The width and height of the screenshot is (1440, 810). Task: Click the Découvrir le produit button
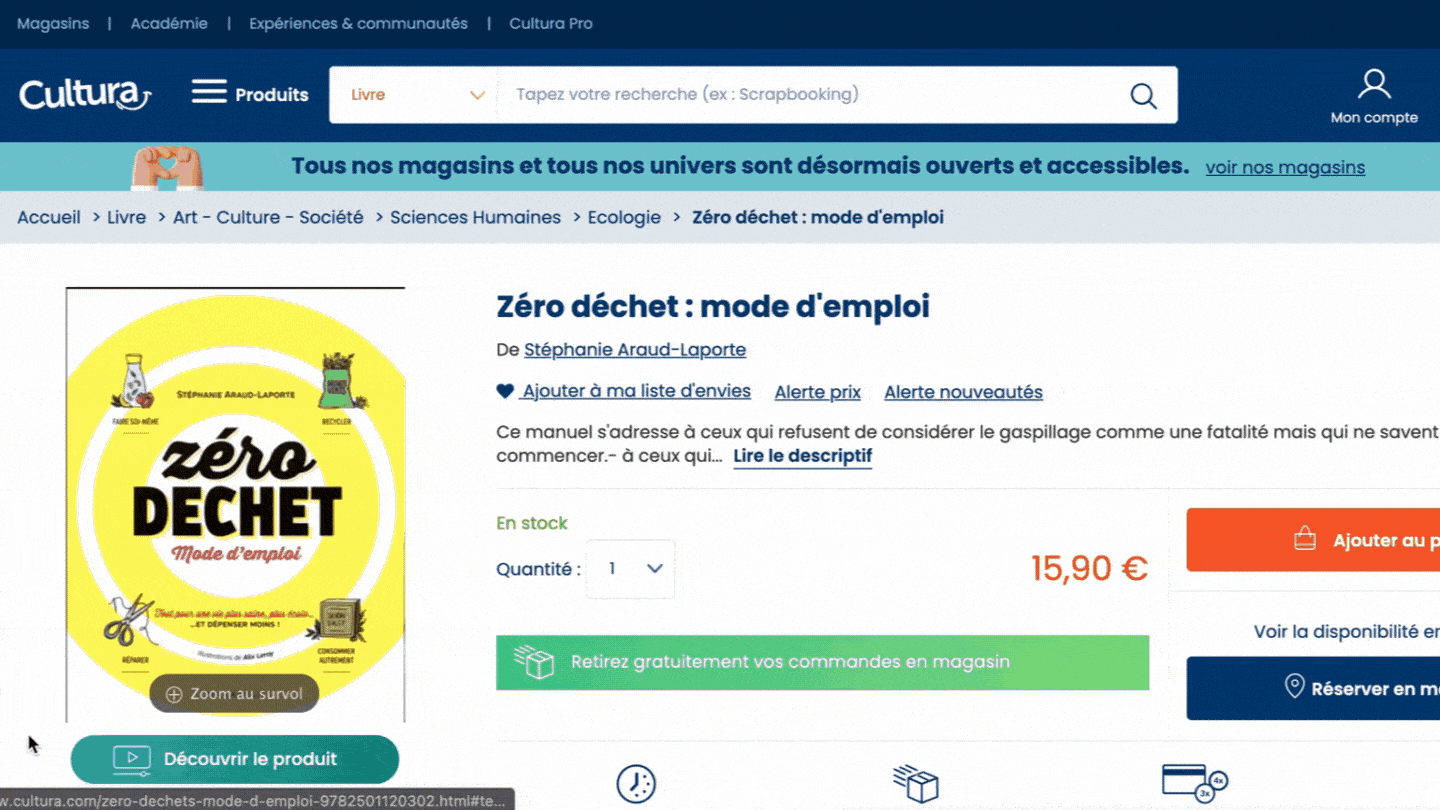click(235, 759)
